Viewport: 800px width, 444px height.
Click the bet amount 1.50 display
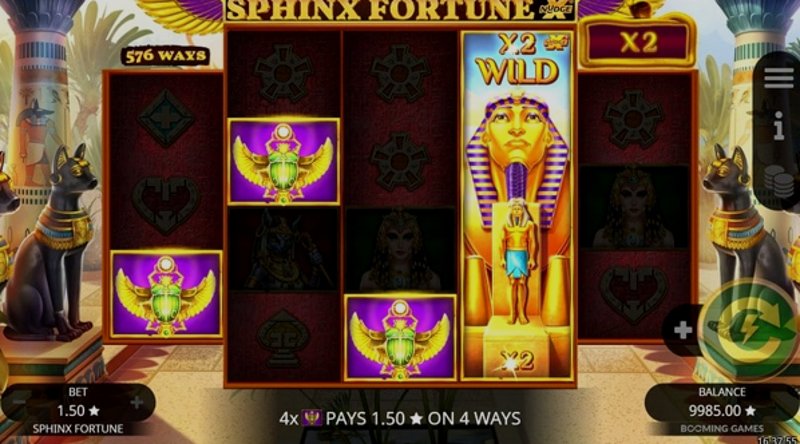pyautogui.click(x=78, y=411)
